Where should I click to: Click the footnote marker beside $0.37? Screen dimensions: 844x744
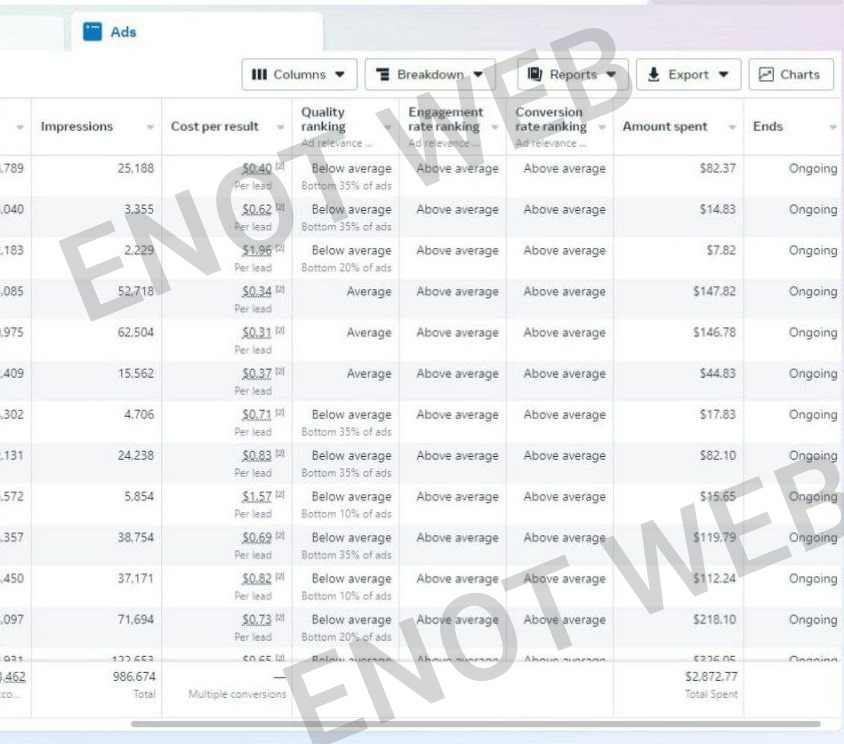[280, 371]
